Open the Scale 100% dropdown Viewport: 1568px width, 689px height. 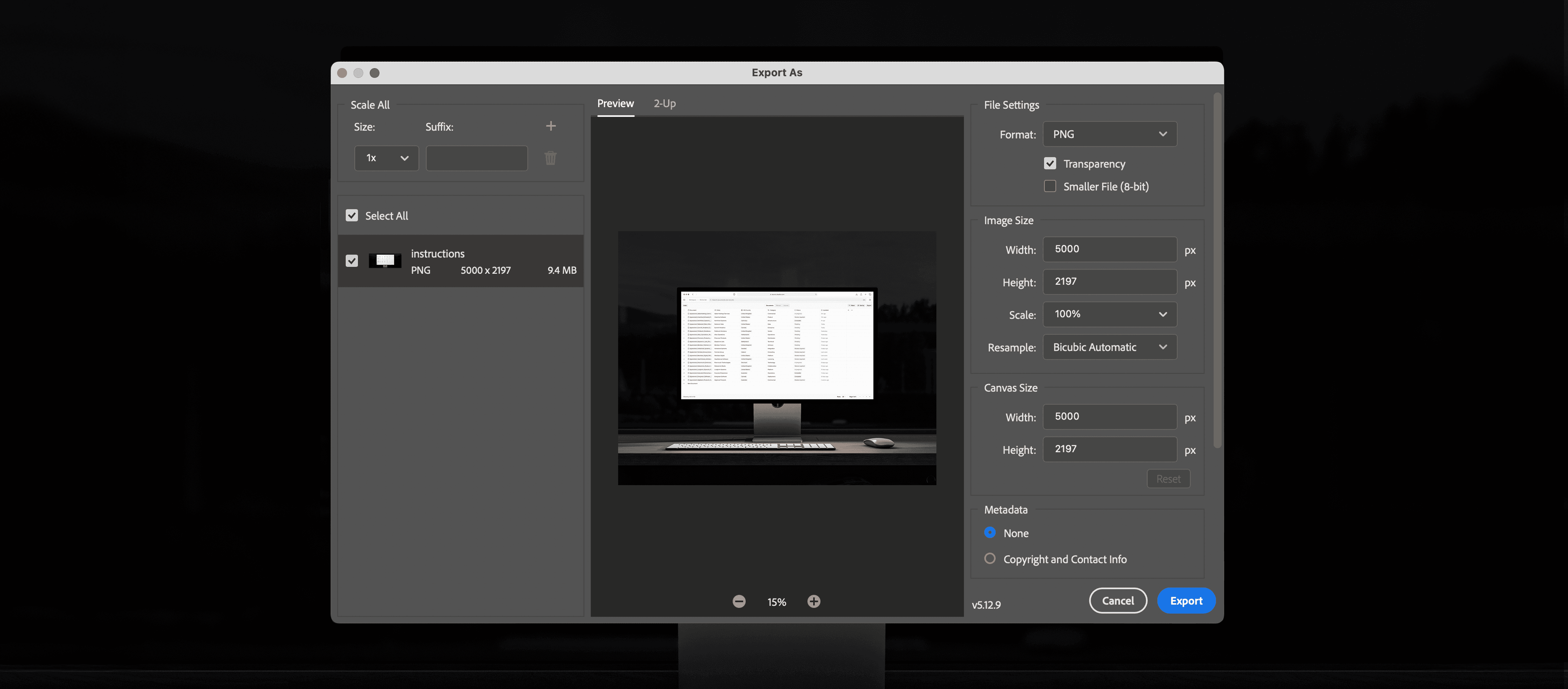1109,314
